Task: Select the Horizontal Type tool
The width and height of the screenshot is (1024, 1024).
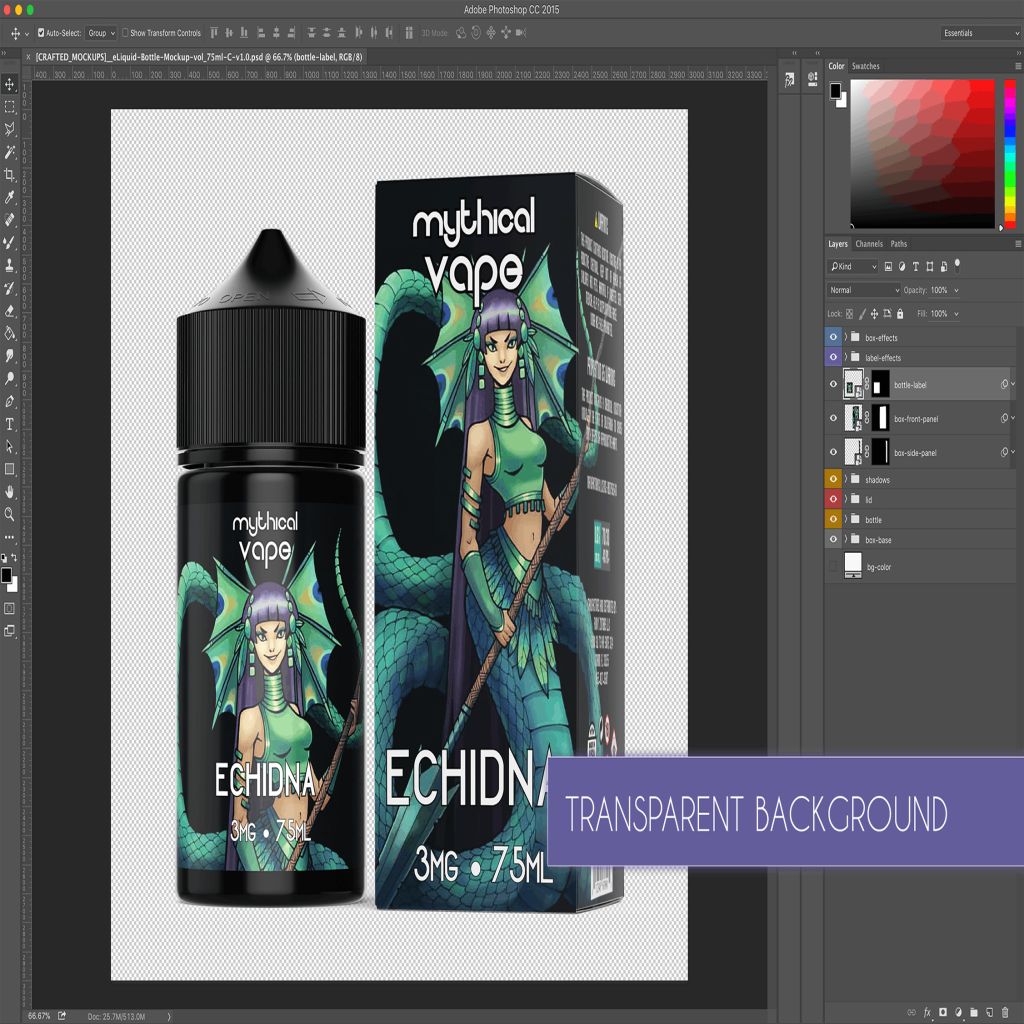Action: 10,424
